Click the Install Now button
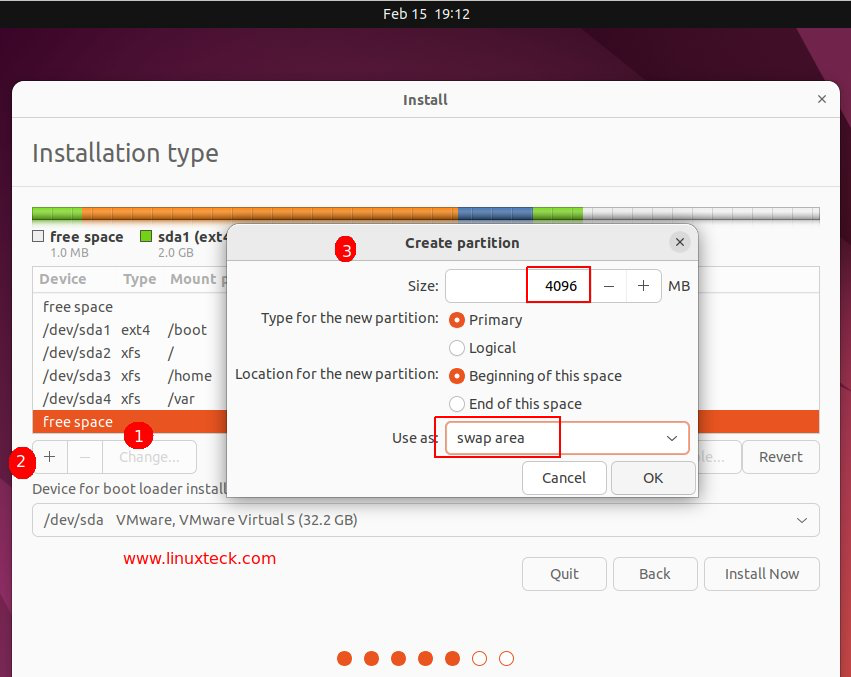Image resolution: width=851 pixels, height=677 pixels. [x=761, y=574]
